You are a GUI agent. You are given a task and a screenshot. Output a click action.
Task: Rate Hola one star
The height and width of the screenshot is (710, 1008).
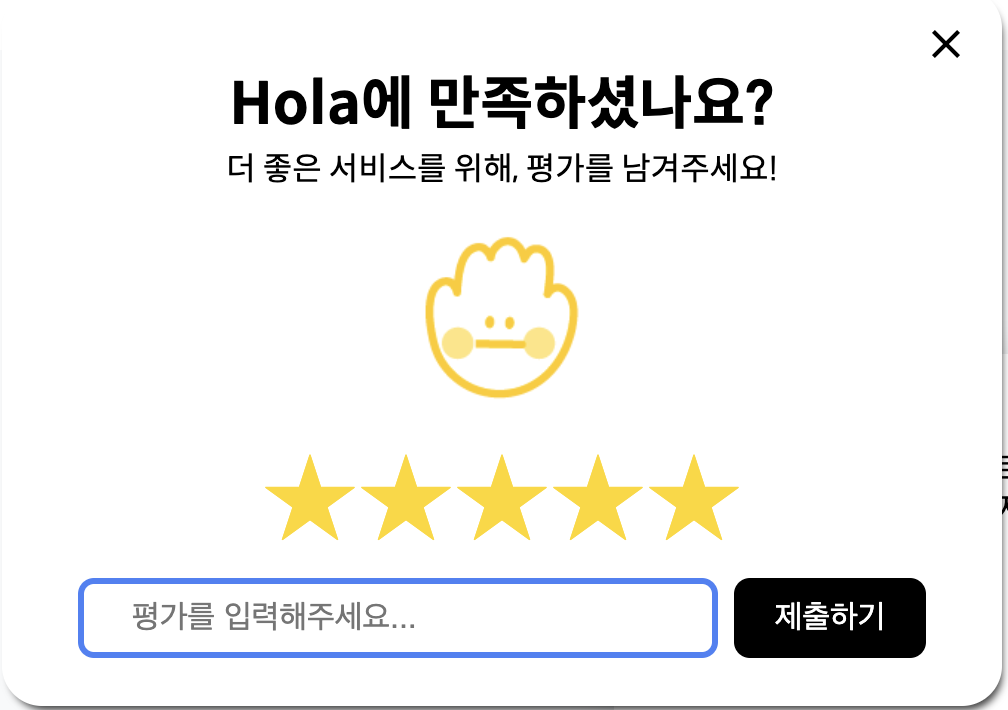coord(310,497)
